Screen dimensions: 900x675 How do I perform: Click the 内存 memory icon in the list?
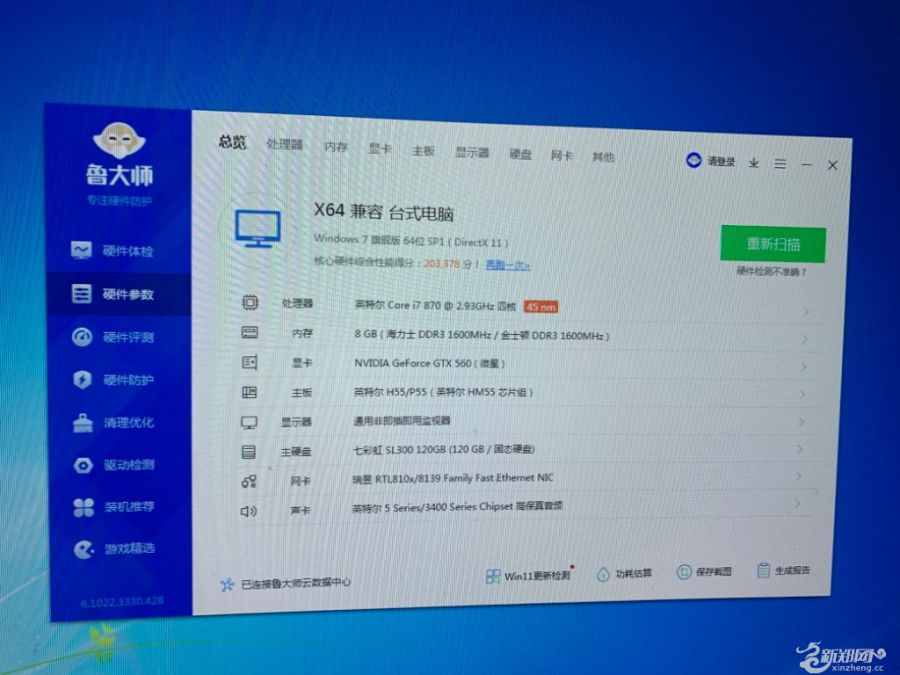pyautogui.click(x=250, y=333)
